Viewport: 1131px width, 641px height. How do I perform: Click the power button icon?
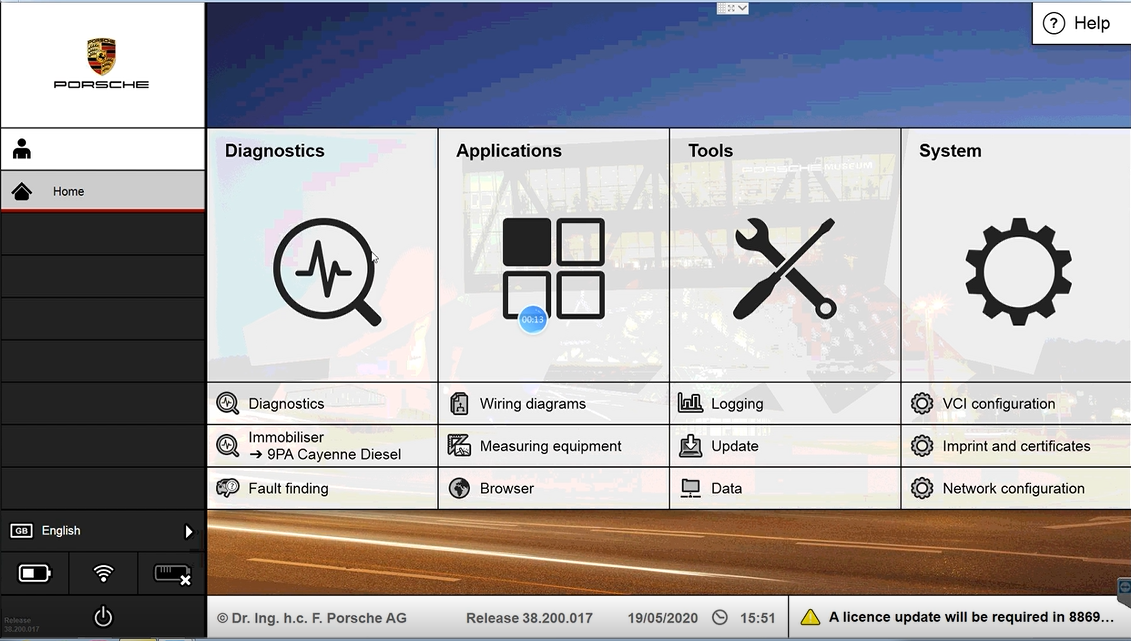point(103,617)
